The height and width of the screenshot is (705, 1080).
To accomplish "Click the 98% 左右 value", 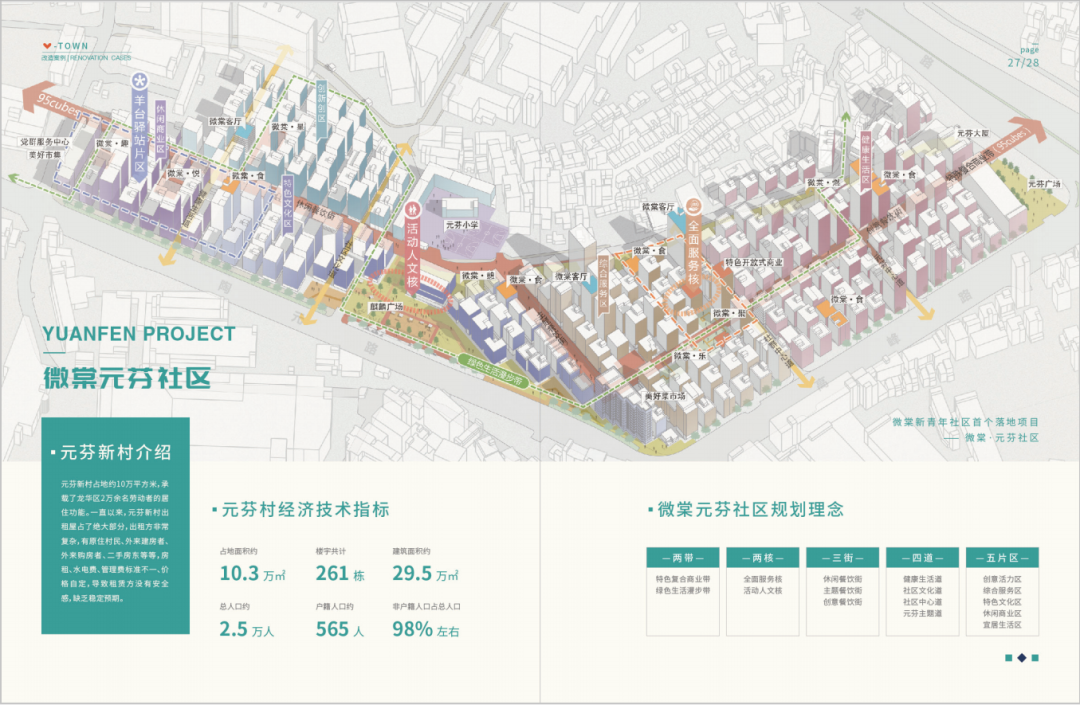I will tap(426, 629).
